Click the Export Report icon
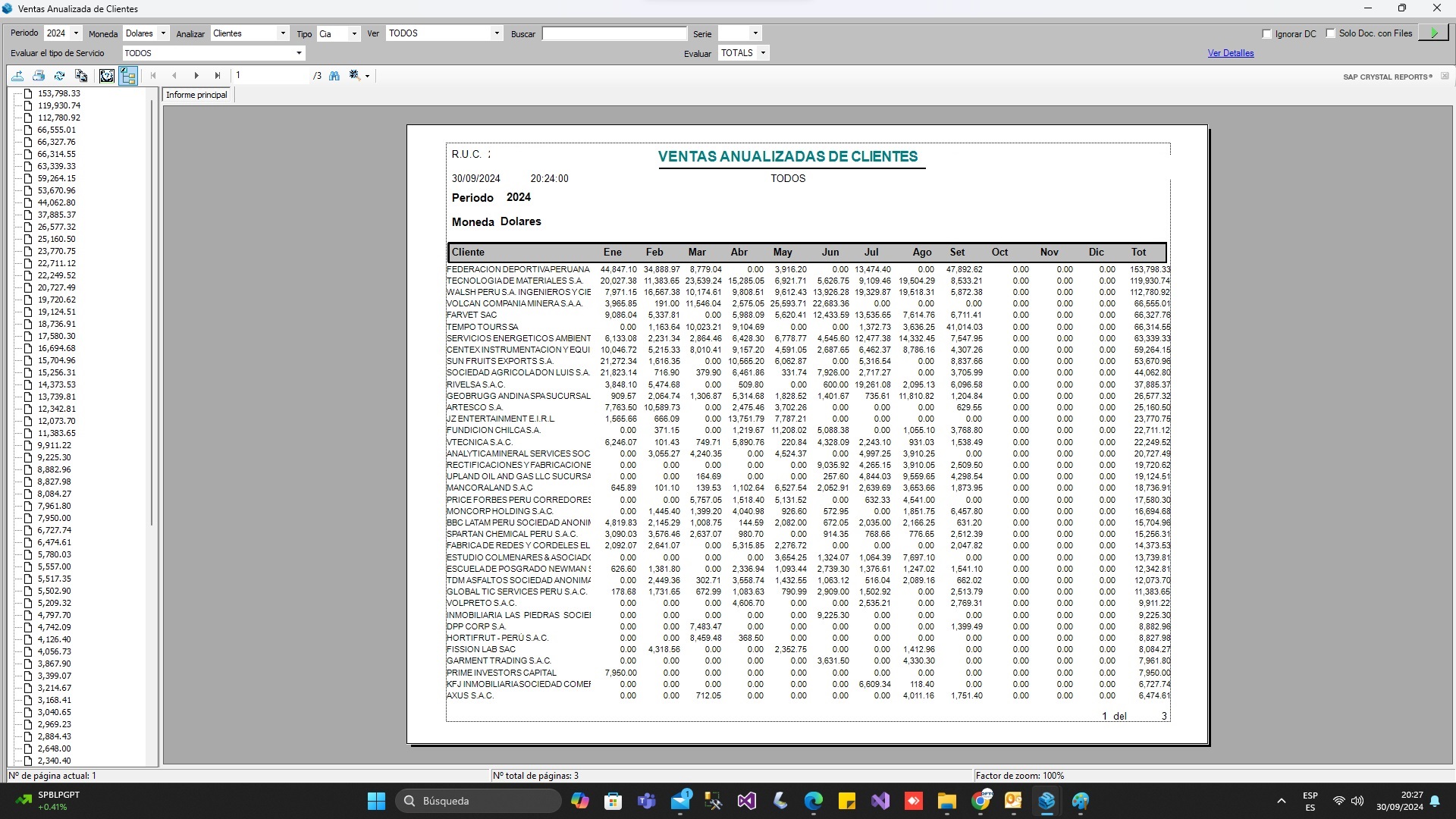This screenshot has height=819, width=1456. tap(17, 75)
